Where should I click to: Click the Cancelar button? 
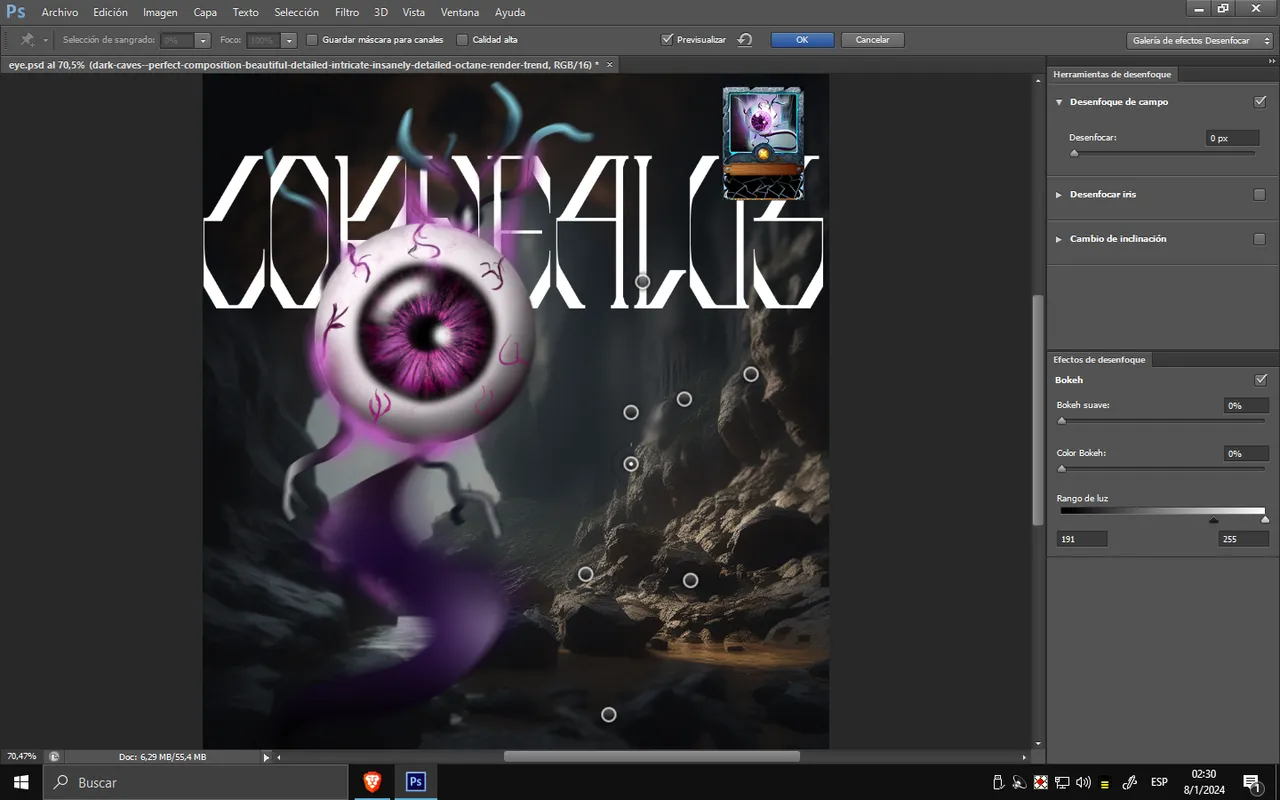coord(873,40)
